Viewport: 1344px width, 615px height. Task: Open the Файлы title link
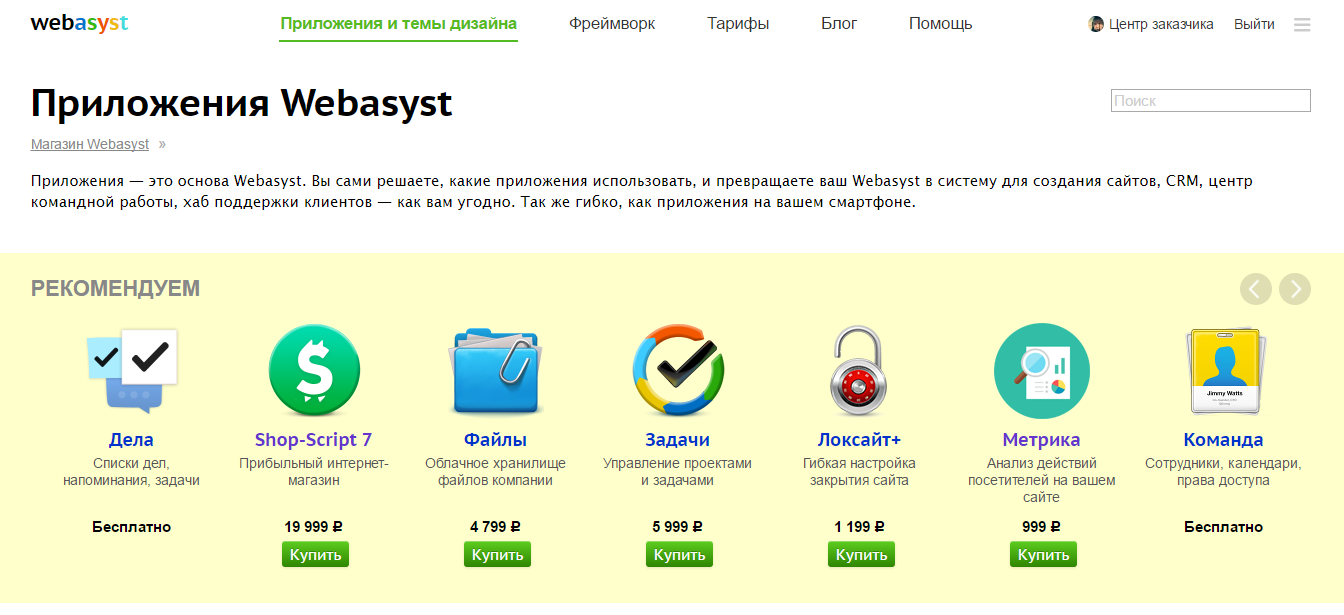point(495,440)
